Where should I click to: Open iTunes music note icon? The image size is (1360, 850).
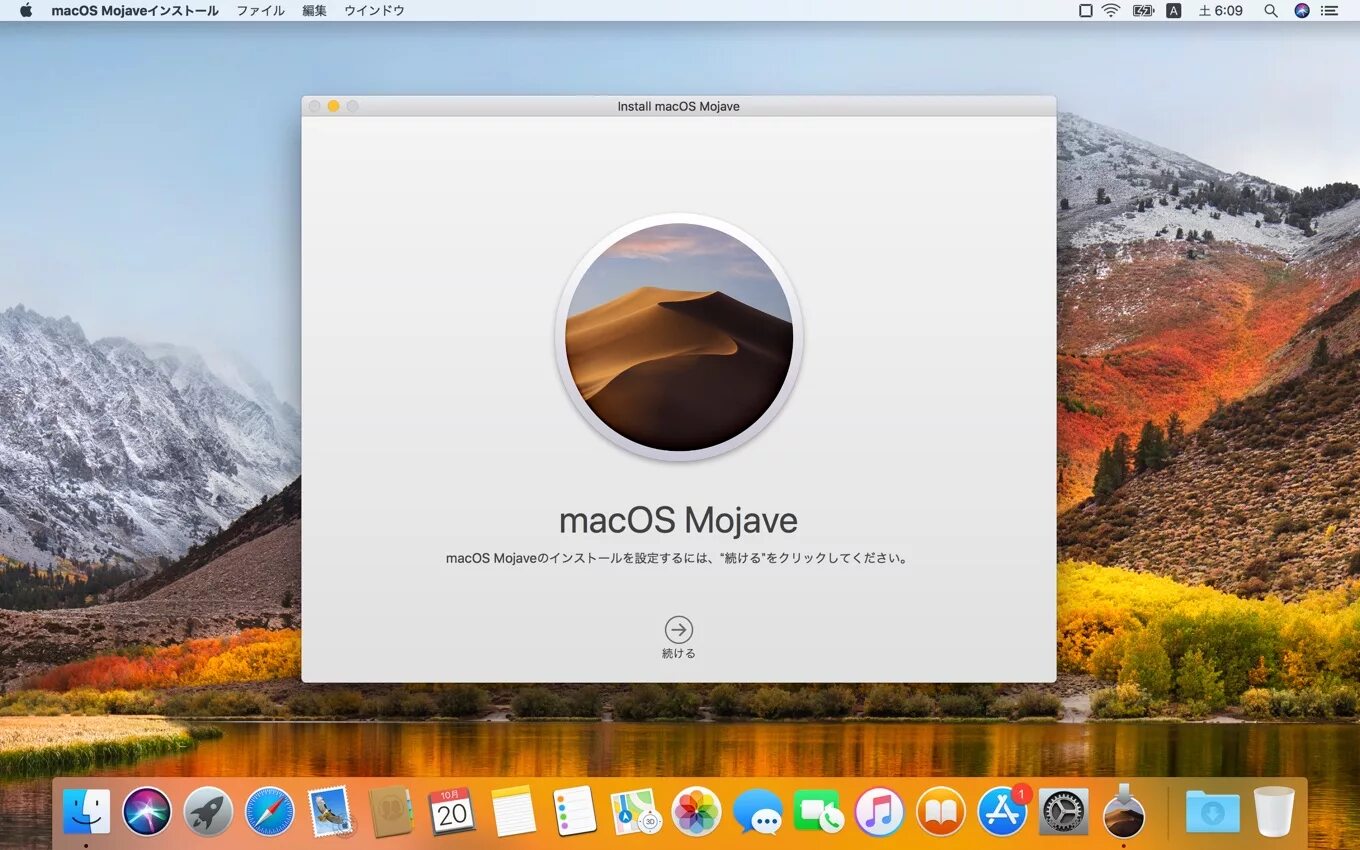(x=879, y=811)
